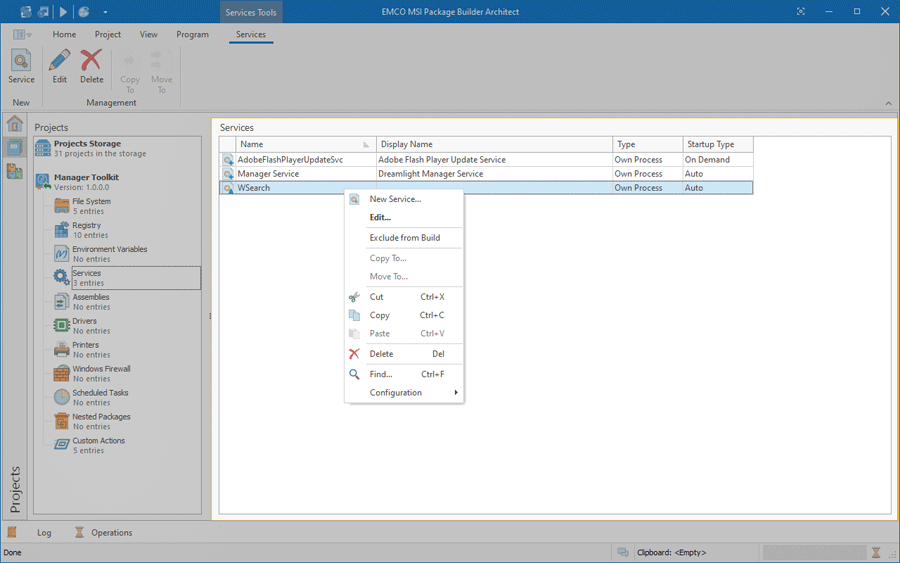This screenshot has width=900, height=563.
Task: Open the application menu button dropdown
Action: (22, 34)
